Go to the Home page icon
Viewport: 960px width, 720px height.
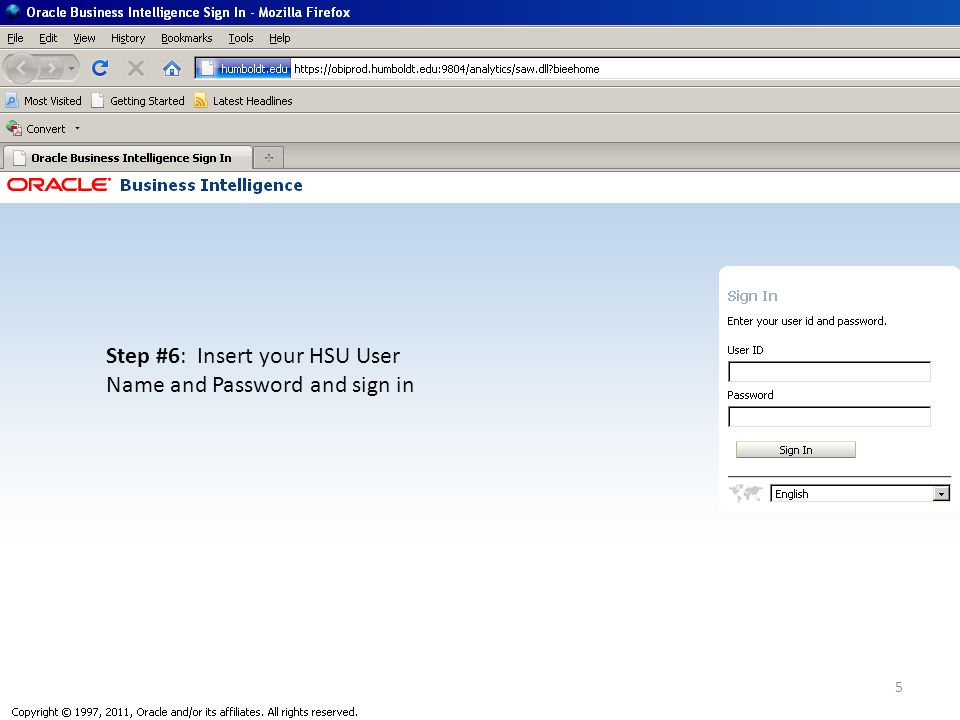click(x=172, y=68)
